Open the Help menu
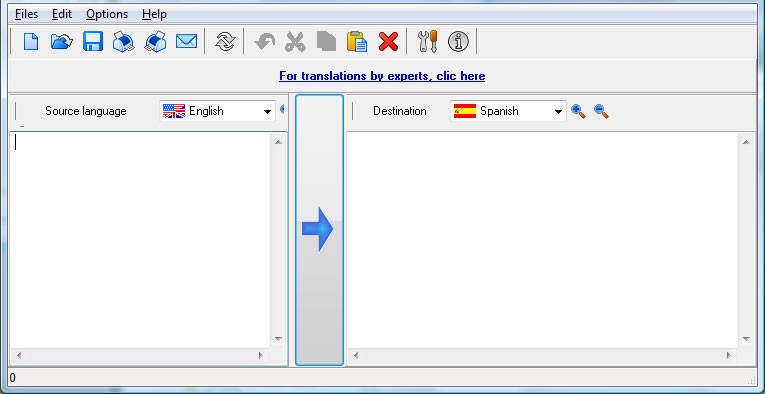Viewport: 765px width, 394px height. tap(154, 14)
